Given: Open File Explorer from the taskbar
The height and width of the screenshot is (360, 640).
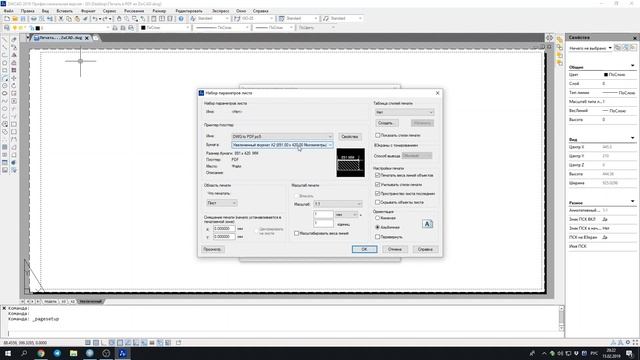Looking at the screenshot, I should 73,353.
